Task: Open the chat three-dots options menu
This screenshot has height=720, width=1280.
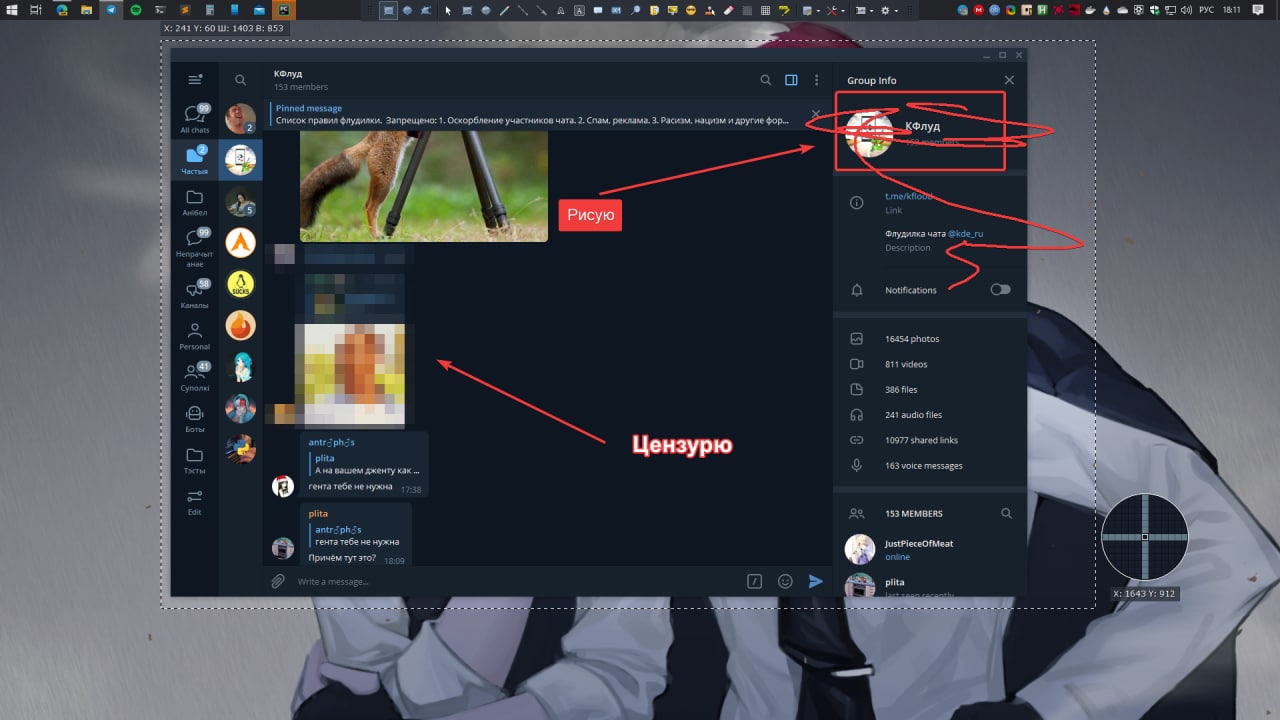Action: [x=816, y=80]
